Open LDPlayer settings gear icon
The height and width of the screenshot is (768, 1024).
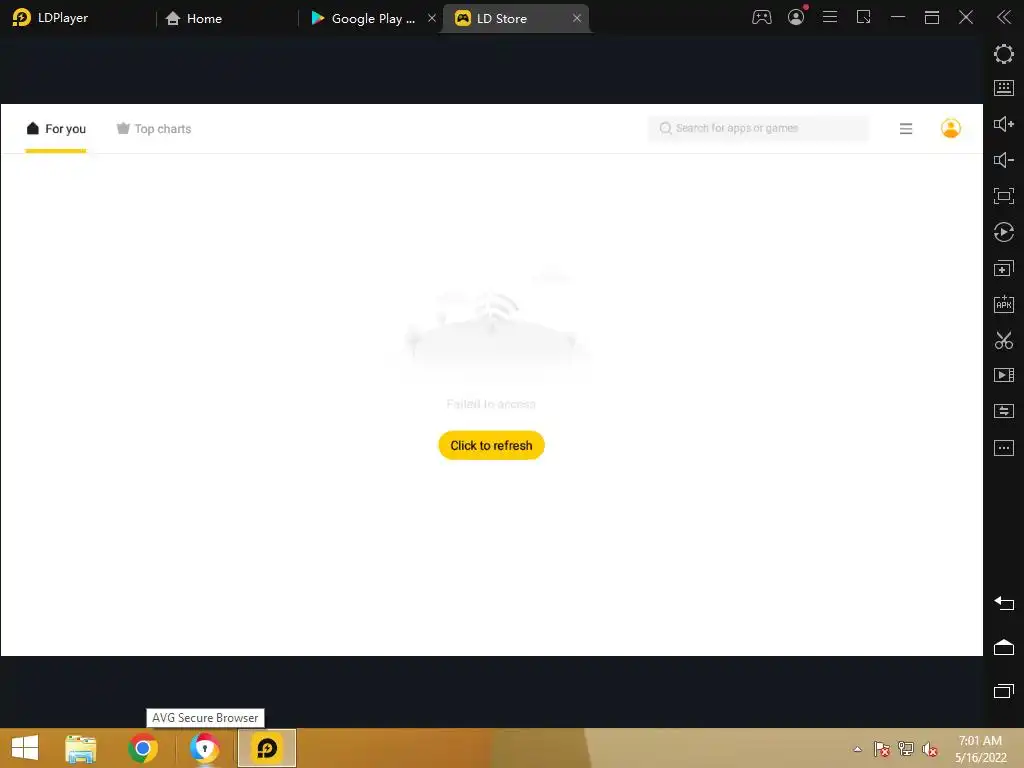point(1003,54)
